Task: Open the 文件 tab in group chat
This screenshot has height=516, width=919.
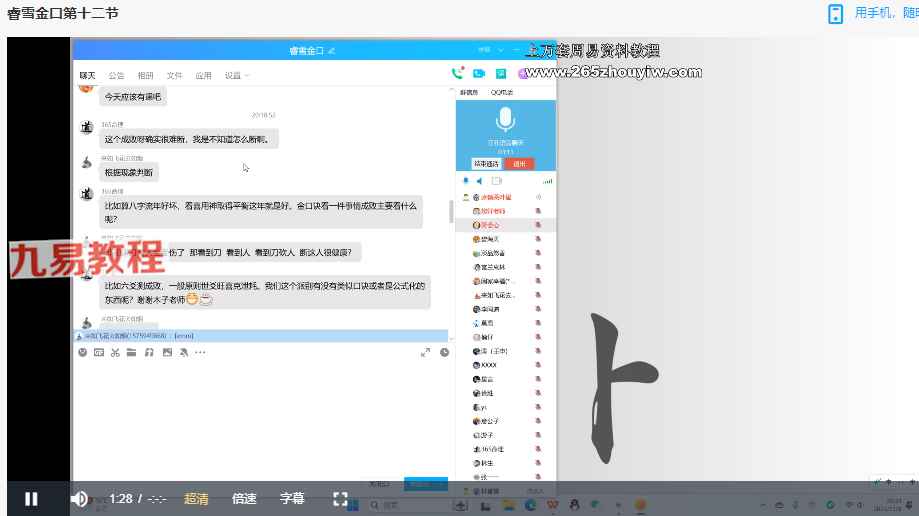Action: pos(174,75)
